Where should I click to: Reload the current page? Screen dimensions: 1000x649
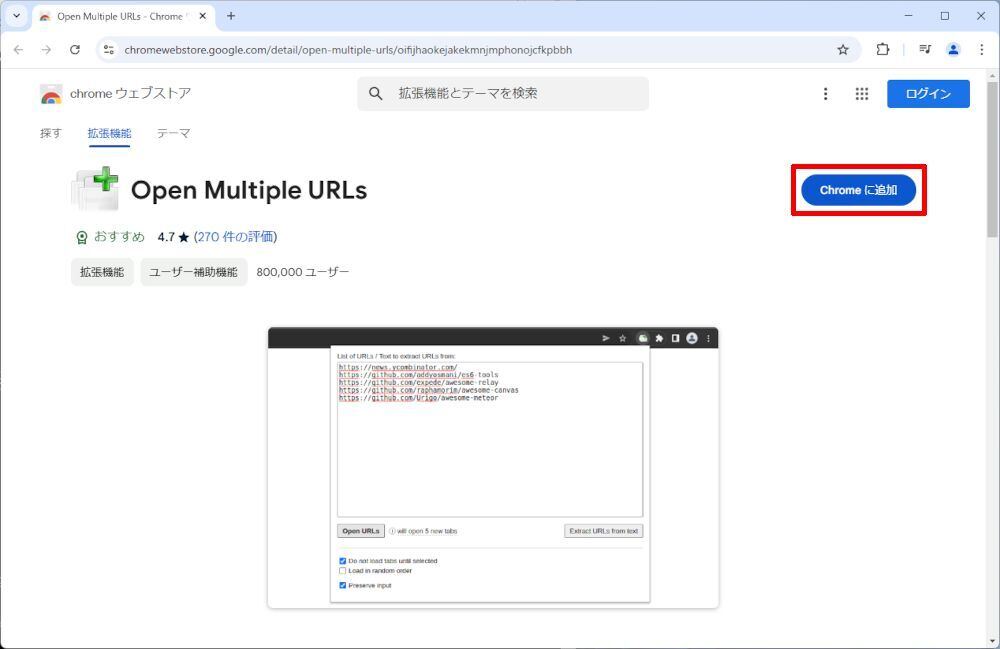(x=75, y=50)
